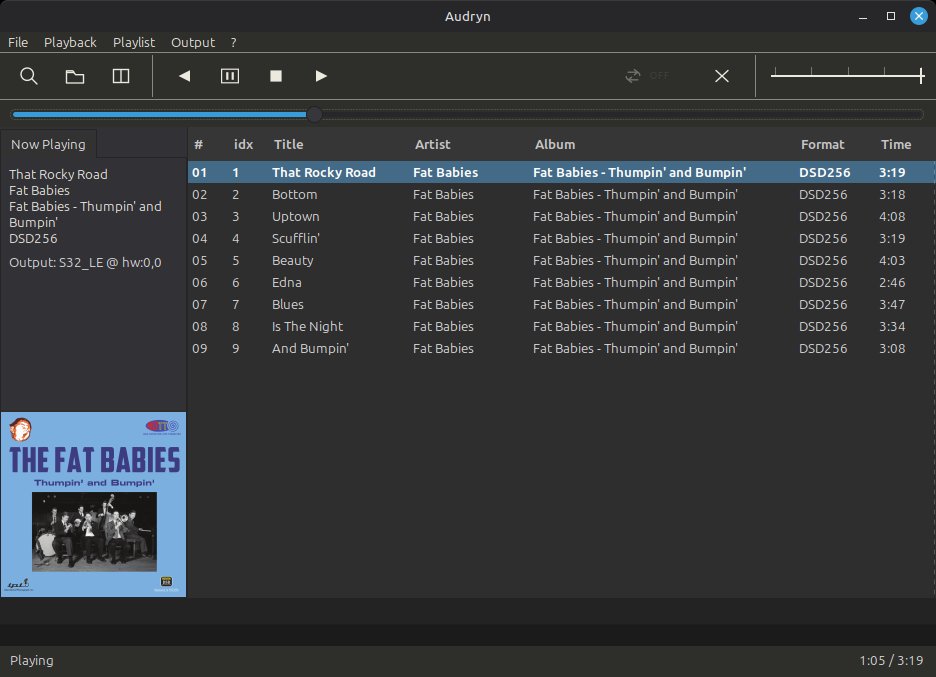The image size is (936, 677).
Task: Click the DSD256 format of Edna row
Action: [823, 282]
